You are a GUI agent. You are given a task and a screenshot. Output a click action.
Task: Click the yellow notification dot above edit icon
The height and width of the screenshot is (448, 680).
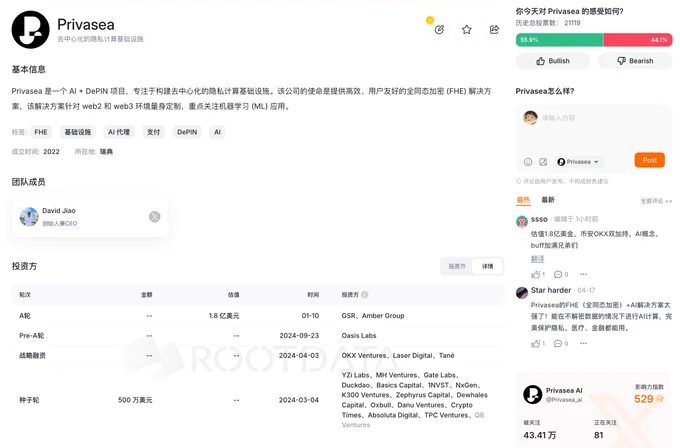click(x=430, y=20)
